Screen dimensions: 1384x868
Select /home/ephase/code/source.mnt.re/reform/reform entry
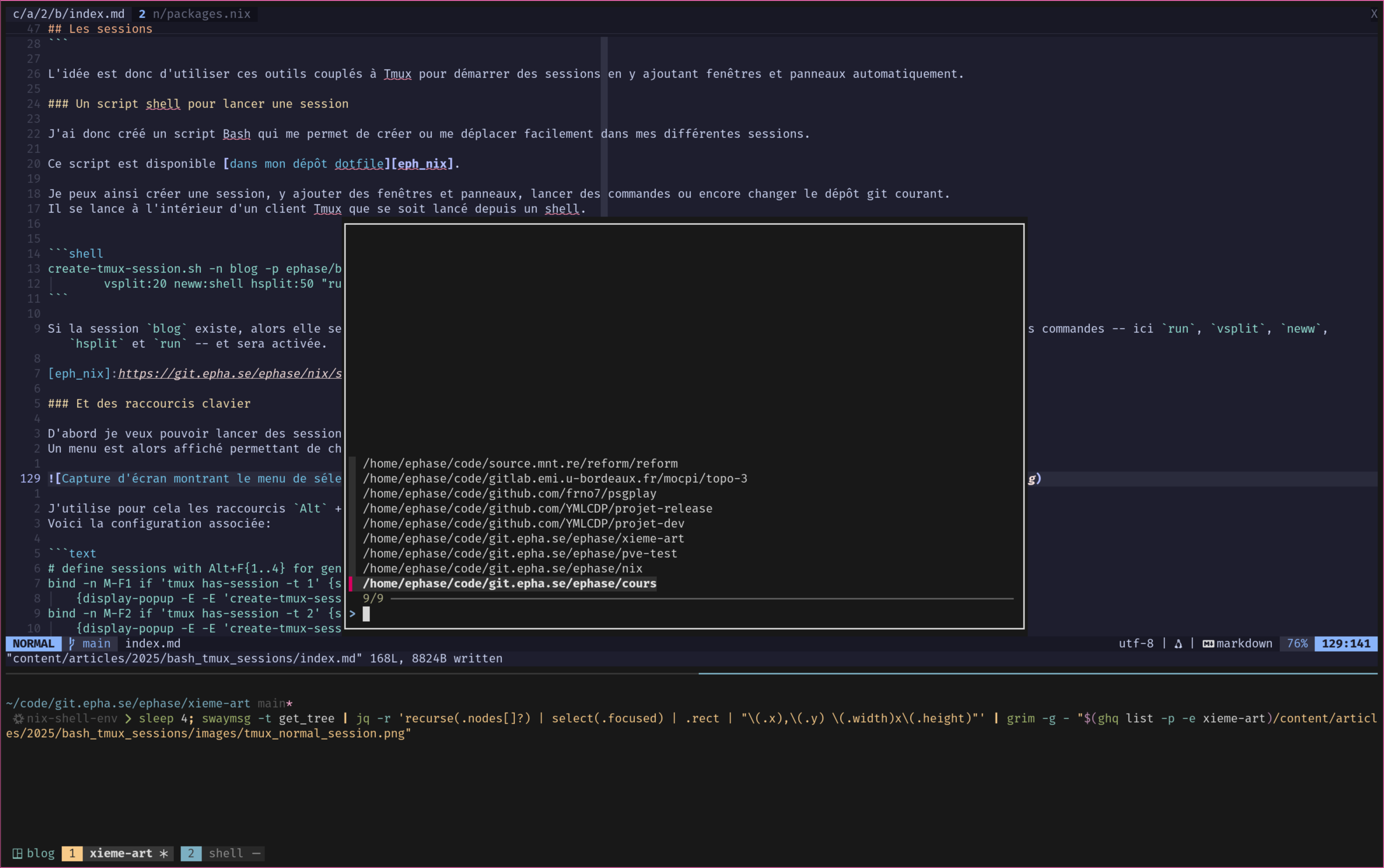tap(520, 463)
